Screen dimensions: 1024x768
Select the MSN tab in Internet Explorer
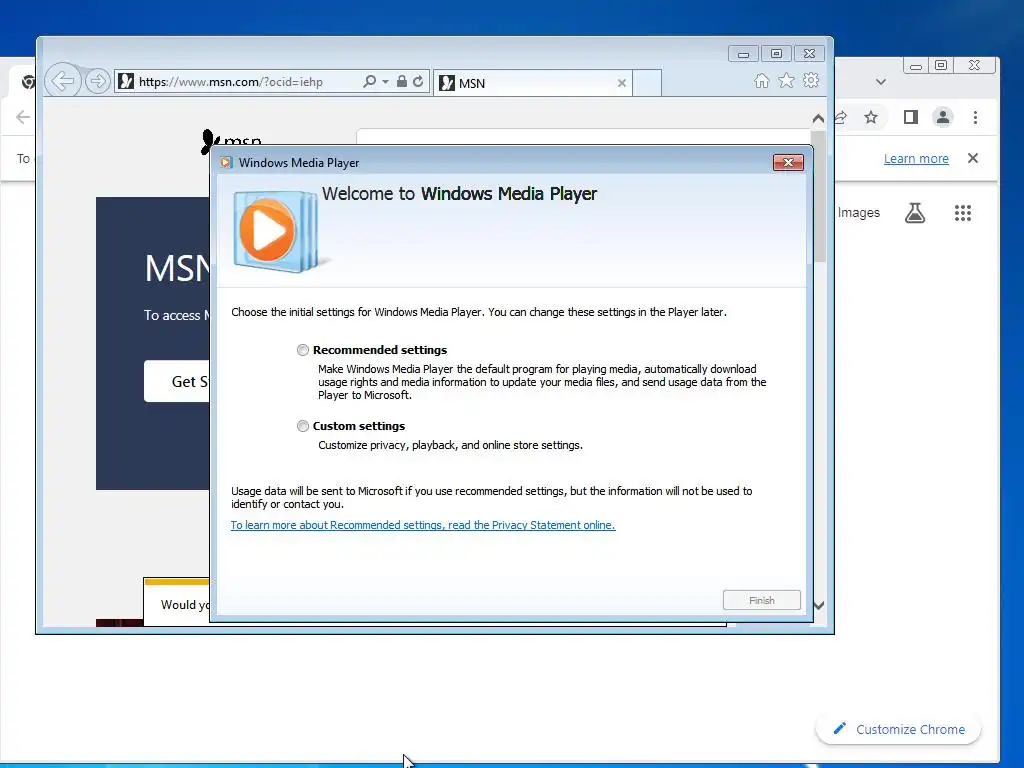point(532,83)
